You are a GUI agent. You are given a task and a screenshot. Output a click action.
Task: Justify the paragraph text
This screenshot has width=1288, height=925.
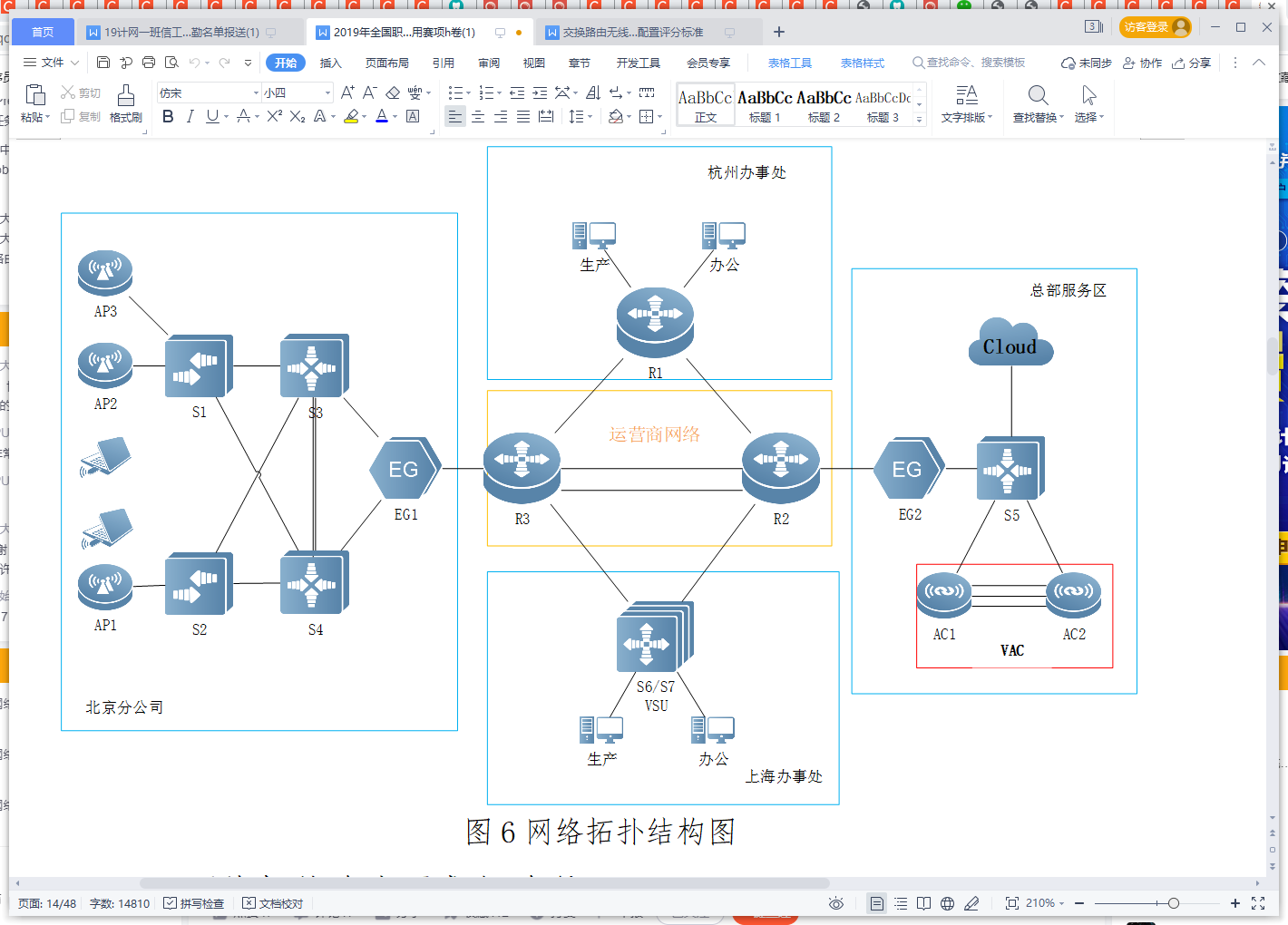tap(523, 117)
